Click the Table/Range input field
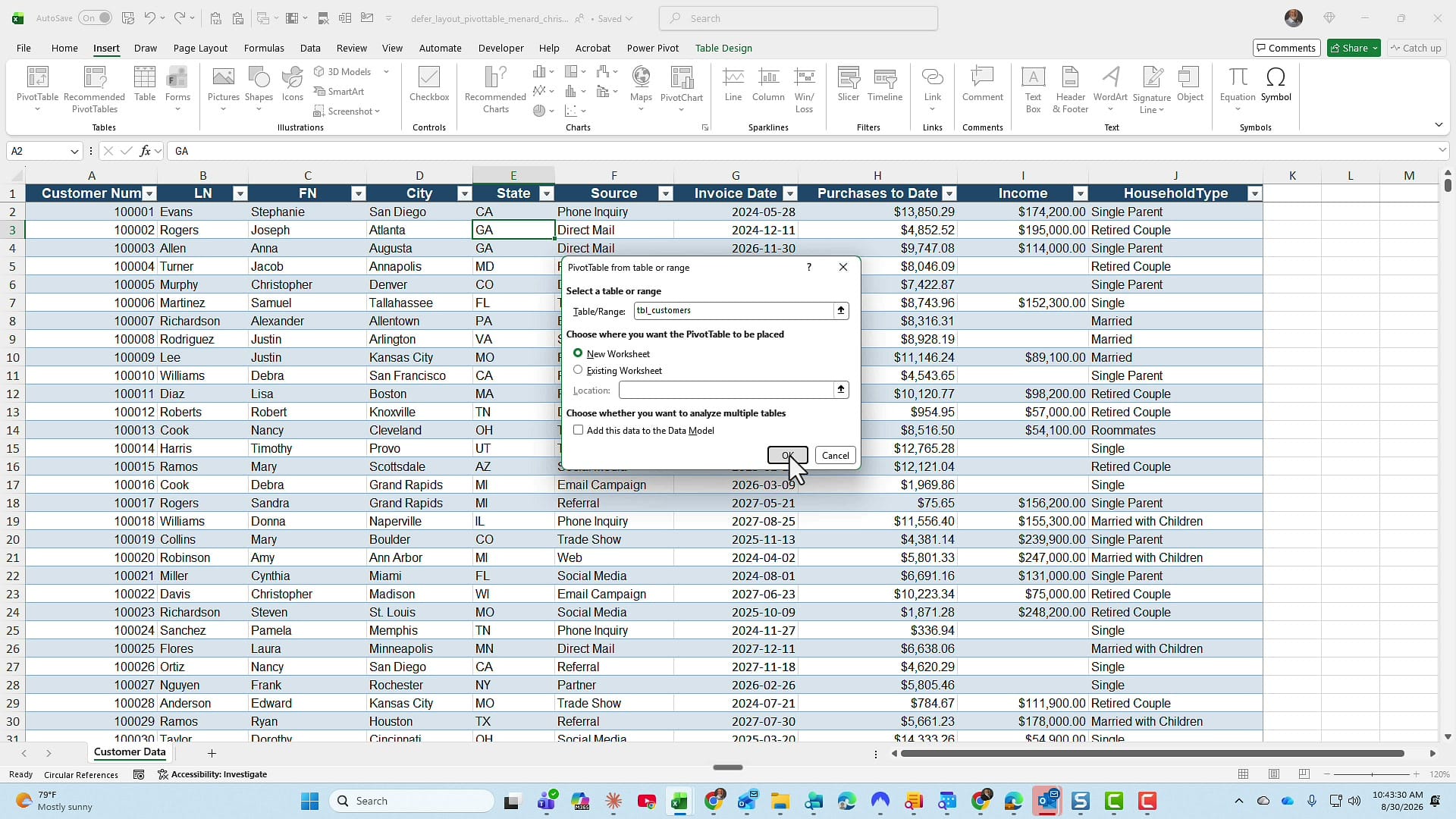Image resolution: width=1456 pixels, height=819 pixels. point(733,310)
